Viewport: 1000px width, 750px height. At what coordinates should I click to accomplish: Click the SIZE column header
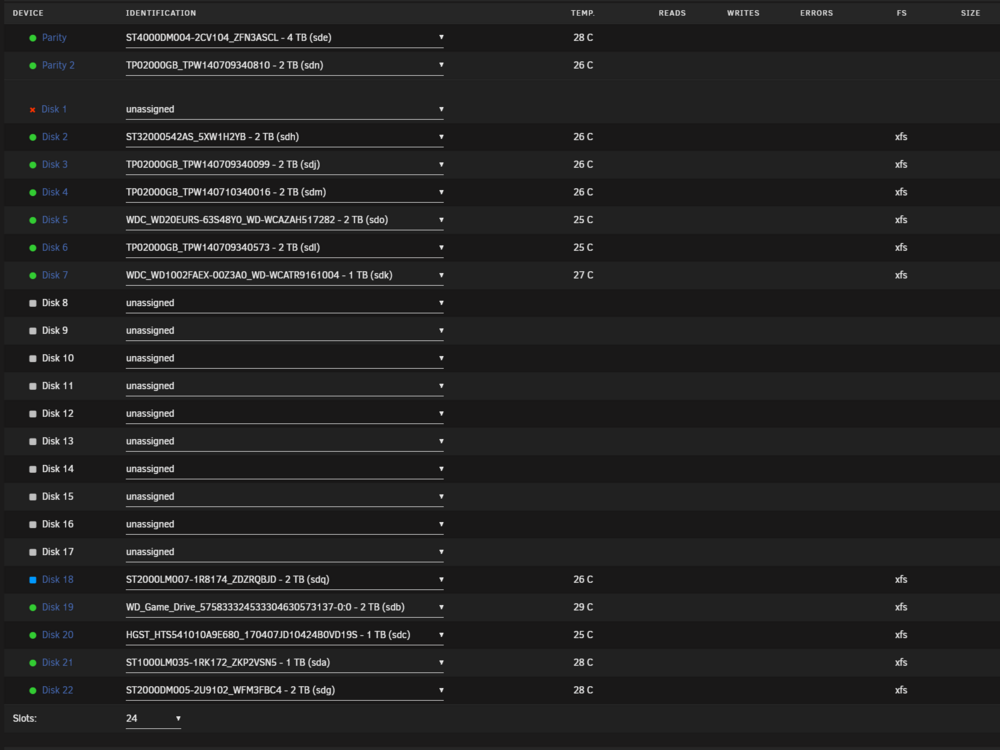[970, 13]
